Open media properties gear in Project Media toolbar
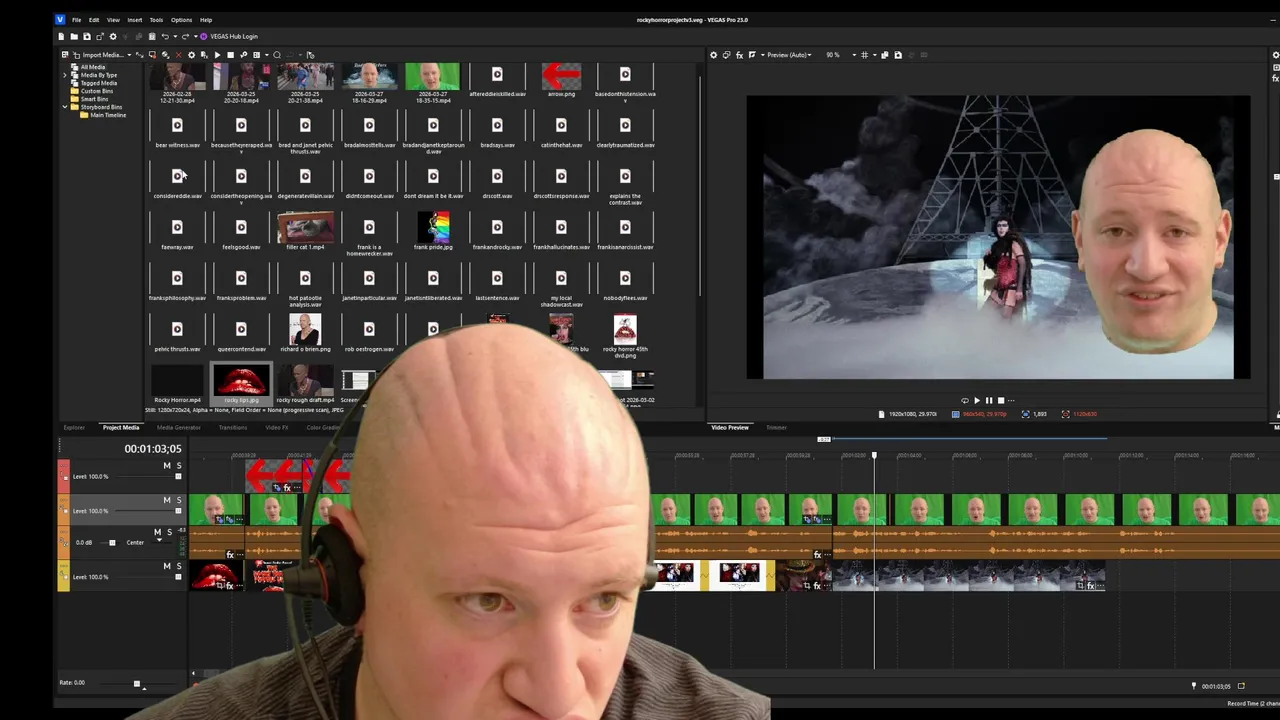Screen dimensions: 1280x720 pos(191,55)
